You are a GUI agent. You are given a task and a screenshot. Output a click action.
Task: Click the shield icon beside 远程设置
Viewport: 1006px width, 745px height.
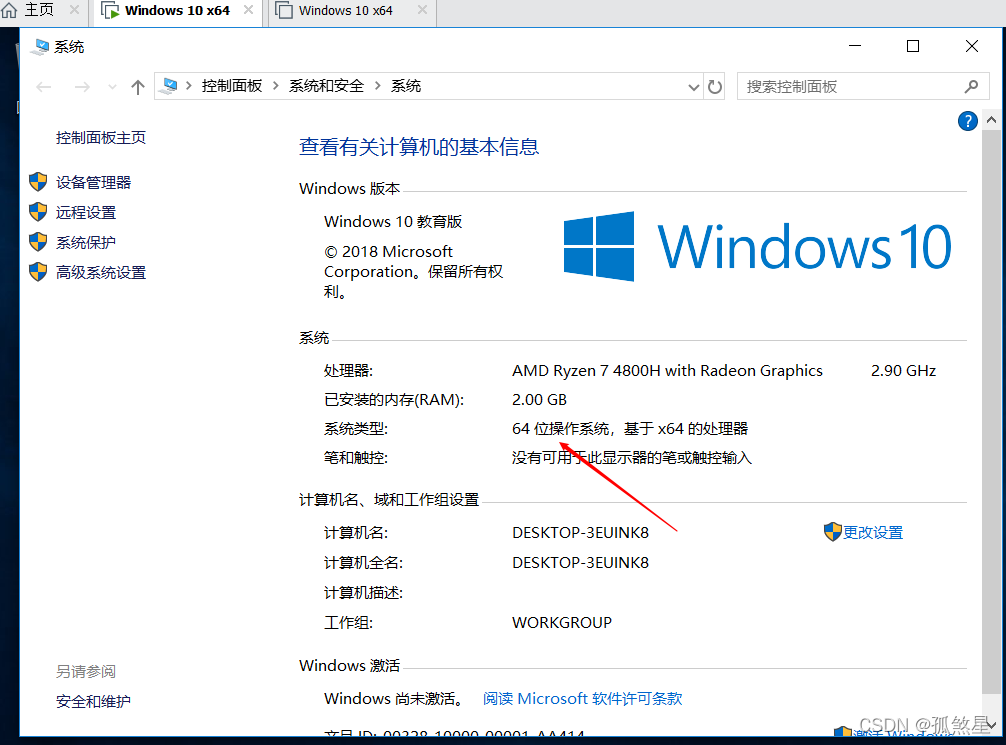(38, 212)
